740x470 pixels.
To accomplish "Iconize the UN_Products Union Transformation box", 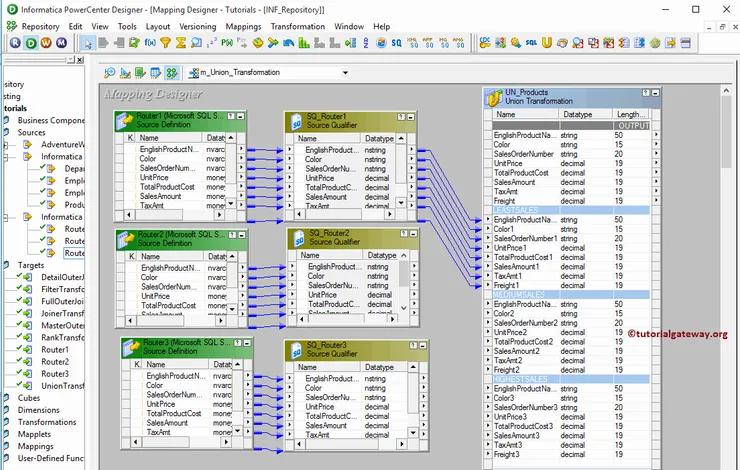I will [655, 93].
